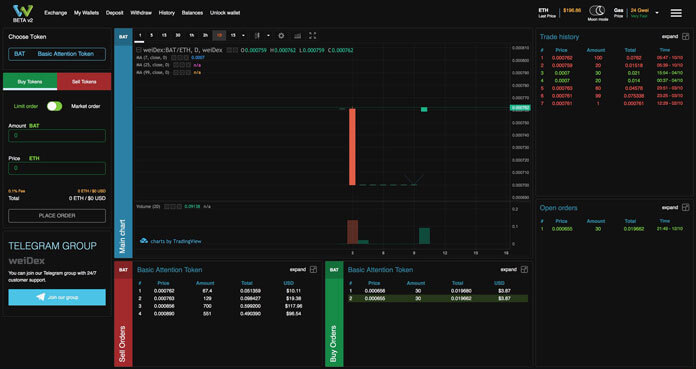Select the 30 minute chart interval
Image resolution: width=696 pixels, height=369 pixels.
tap(178, 36)
